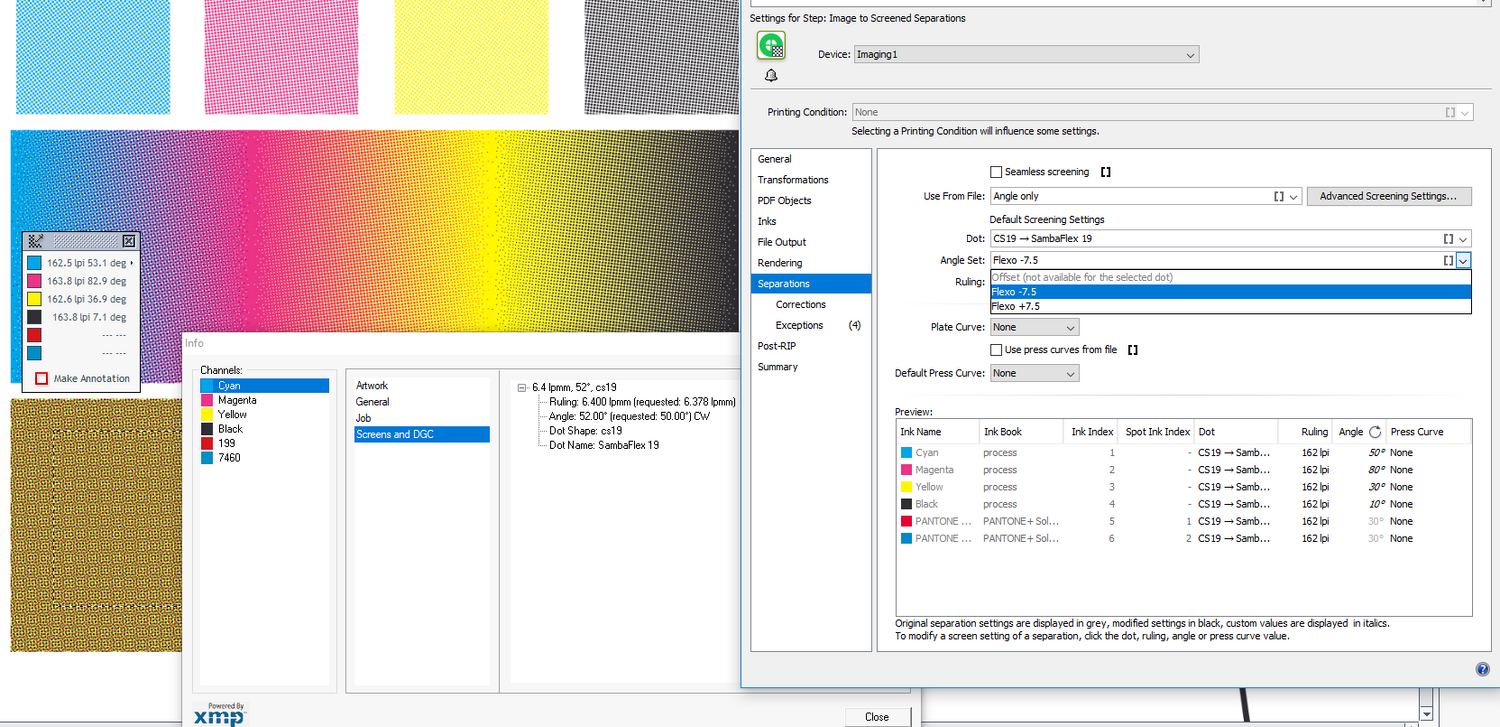The height and width of the screenshot is (727, 1500).
Task: Click the screen measure tool icon in floating panel
Action: click(x=36, y=241)
